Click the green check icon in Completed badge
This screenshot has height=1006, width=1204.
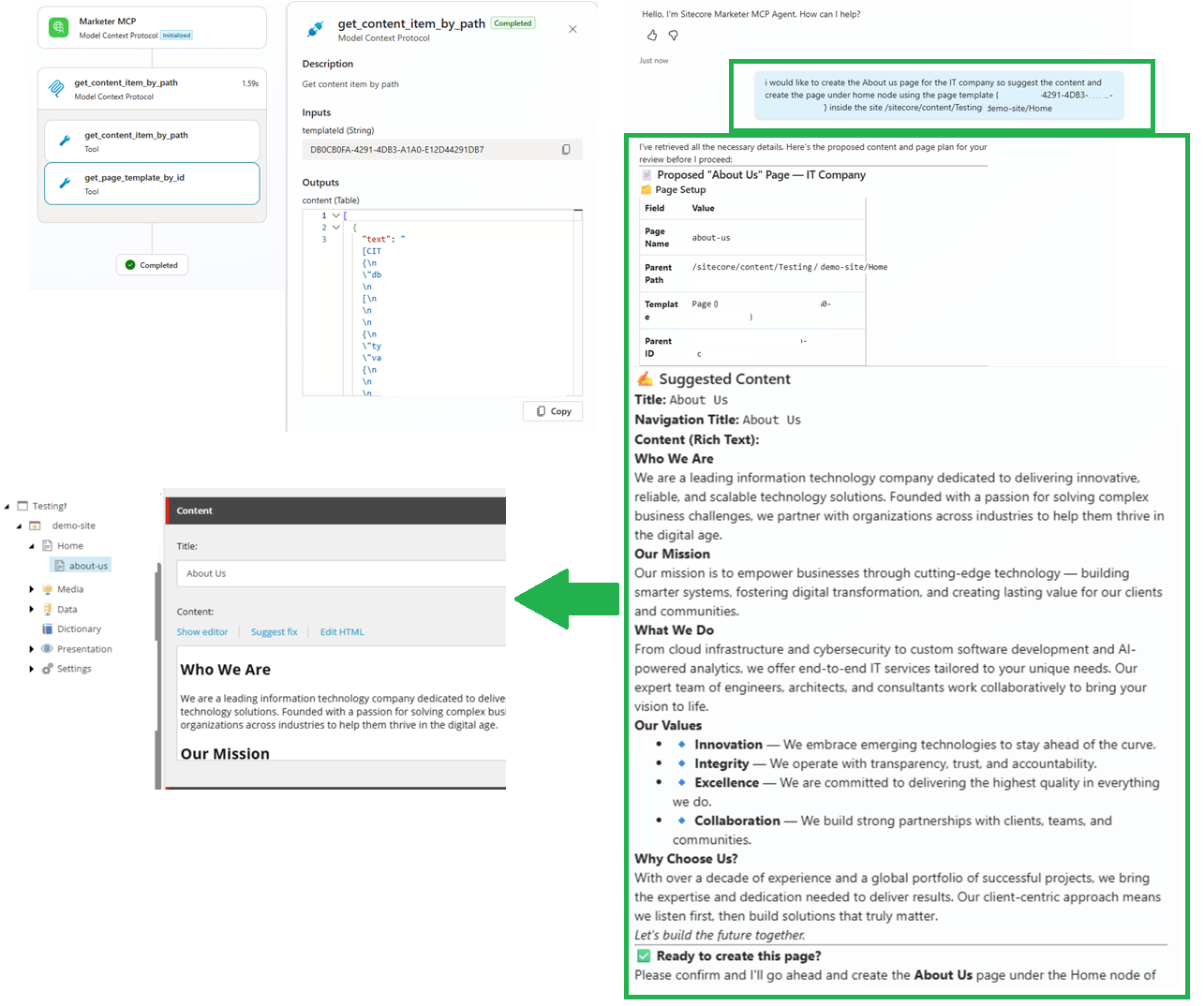(130, 265)
